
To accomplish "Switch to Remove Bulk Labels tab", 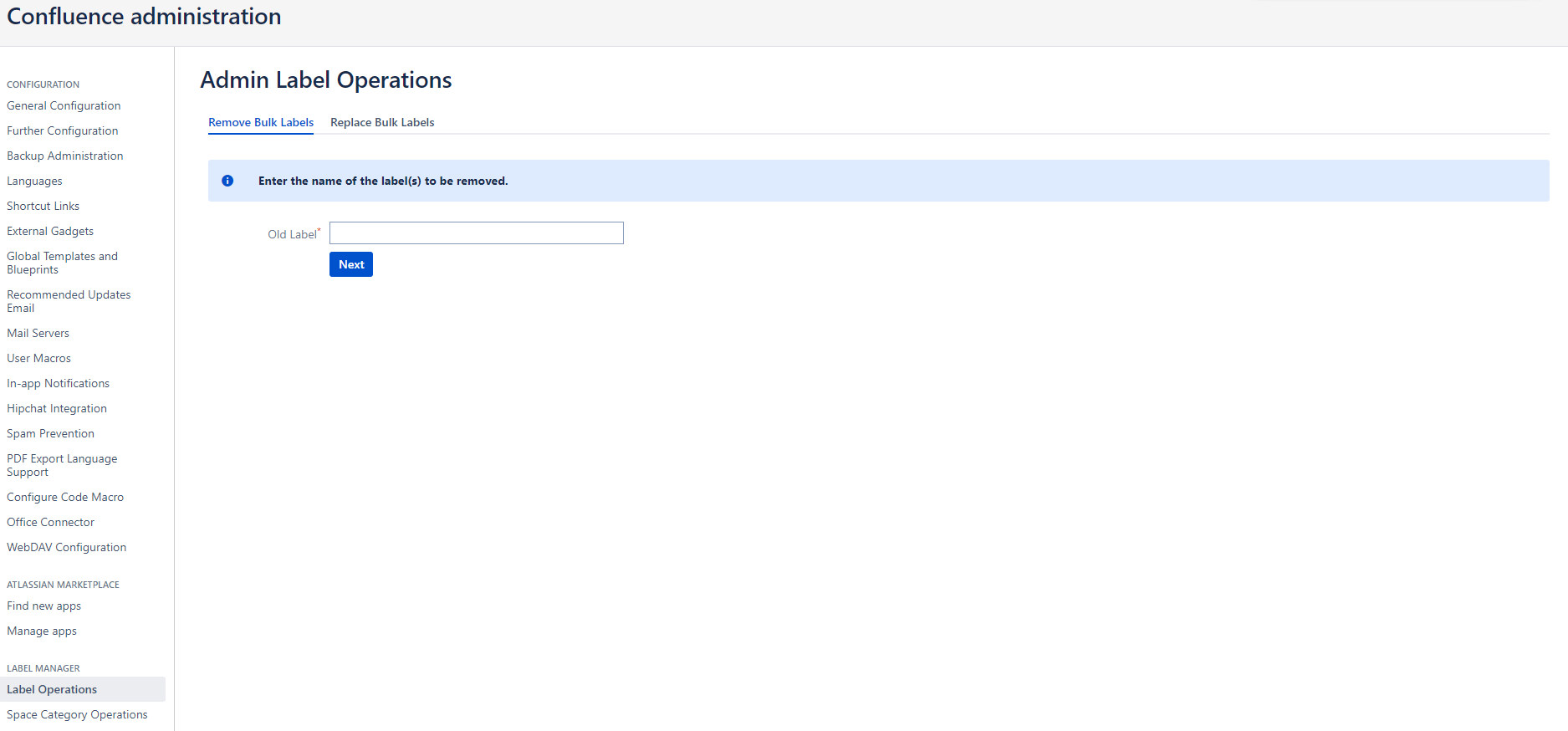I will point(261,122).
